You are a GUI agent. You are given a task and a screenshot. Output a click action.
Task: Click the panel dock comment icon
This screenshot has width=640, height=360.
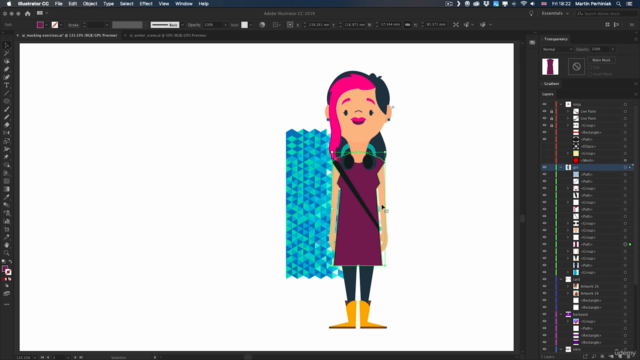coord(532,42)
